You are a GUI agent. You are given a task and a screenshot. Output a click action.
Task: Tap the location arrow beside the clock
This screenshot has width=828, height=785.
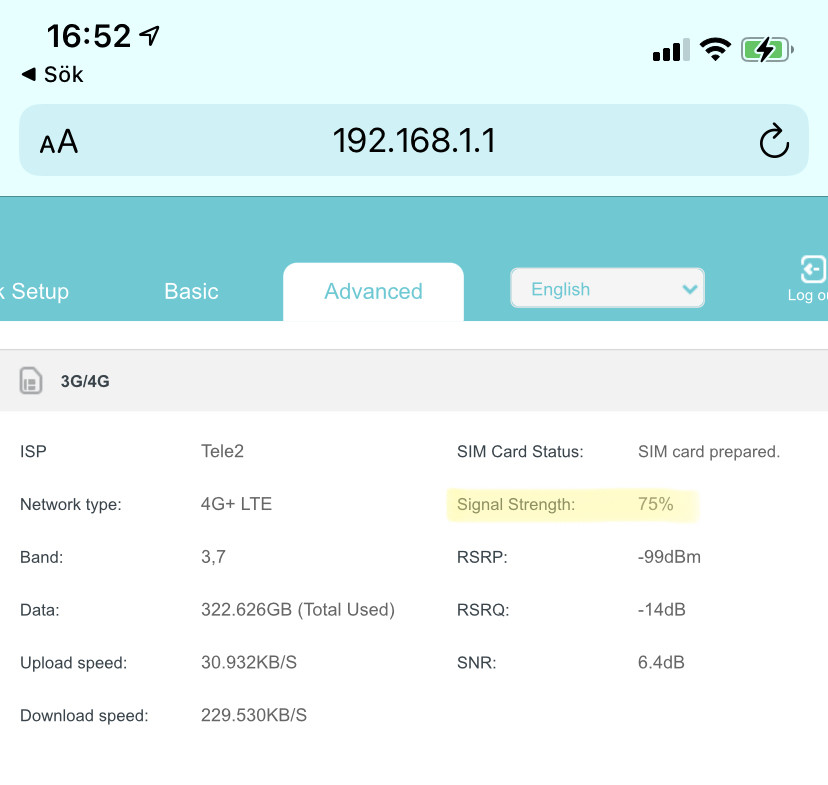point(150,37)
